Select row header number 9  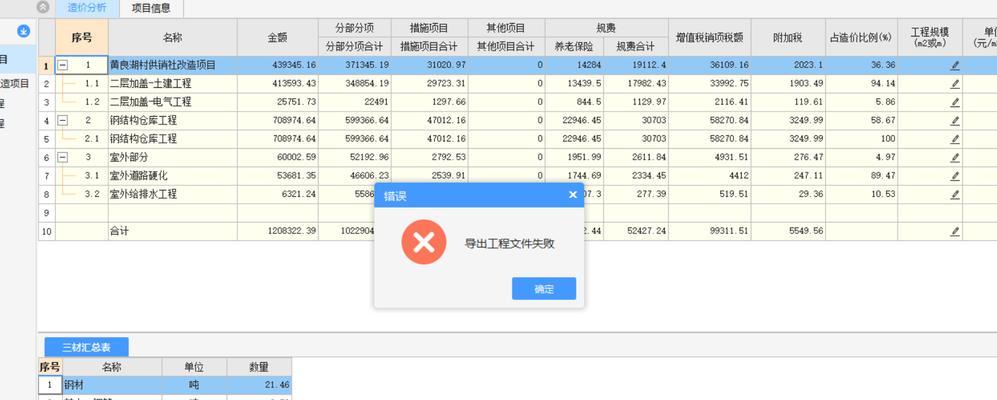coord(46,213)
